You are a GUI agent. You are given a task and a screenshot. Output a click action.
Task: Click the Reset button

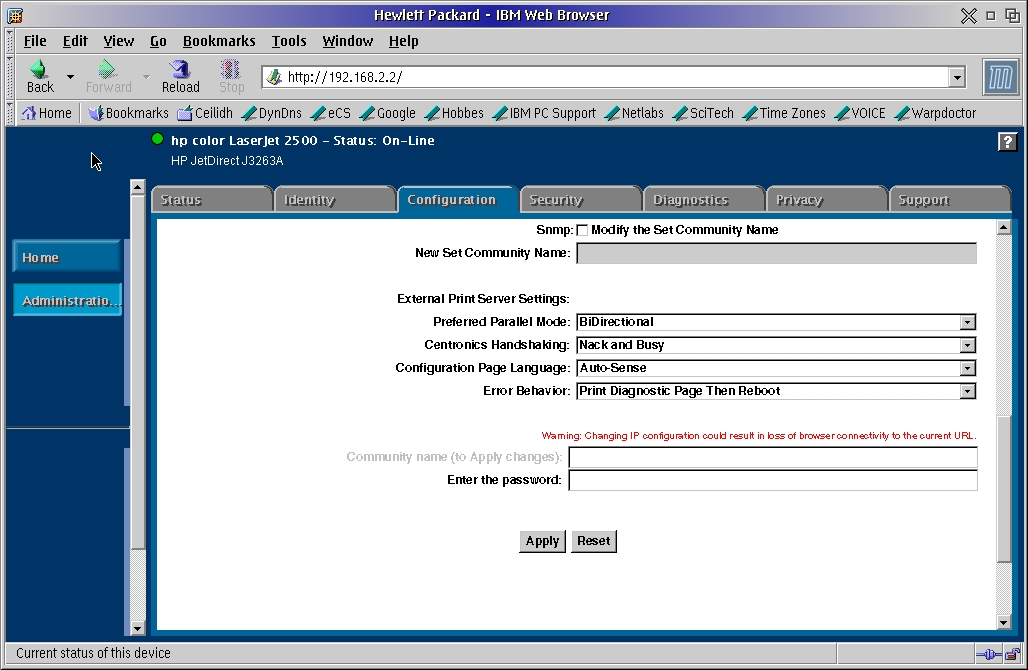point(594,542)
